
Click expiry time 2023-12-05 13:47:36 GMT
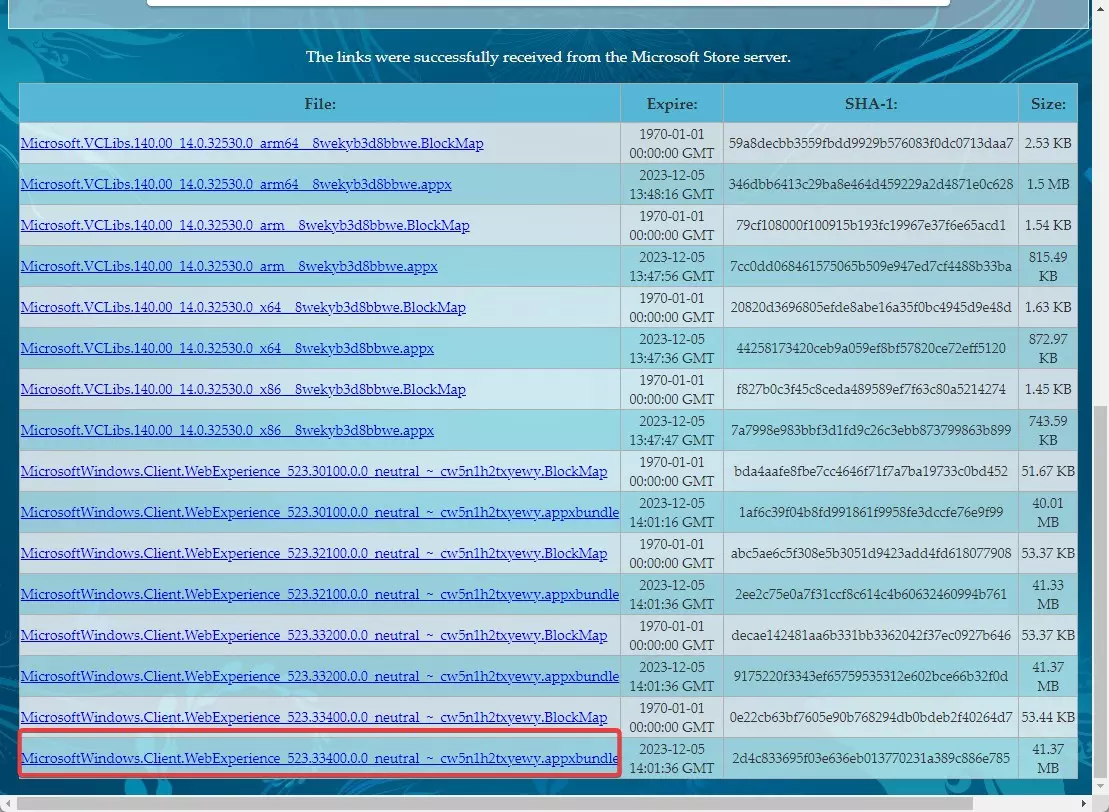click(x=672, y=348)
